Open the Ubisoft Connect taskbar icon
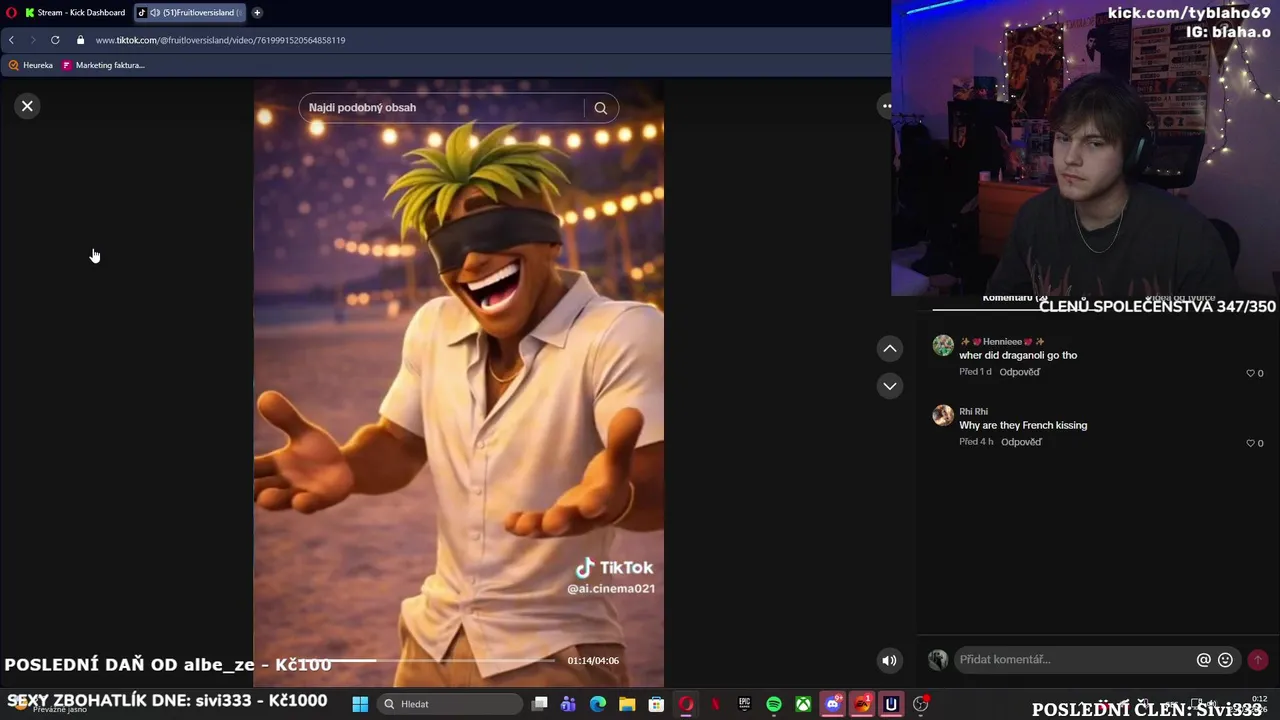The height and width of the screenshot is (720, 1280). pyautogui.click(x=891, y=704)
